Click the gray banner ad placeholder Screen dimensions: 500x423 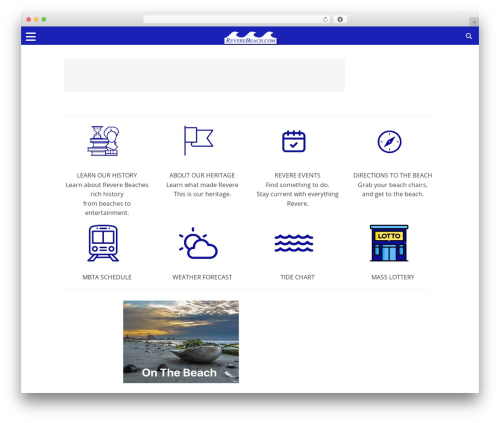point(204,75)
